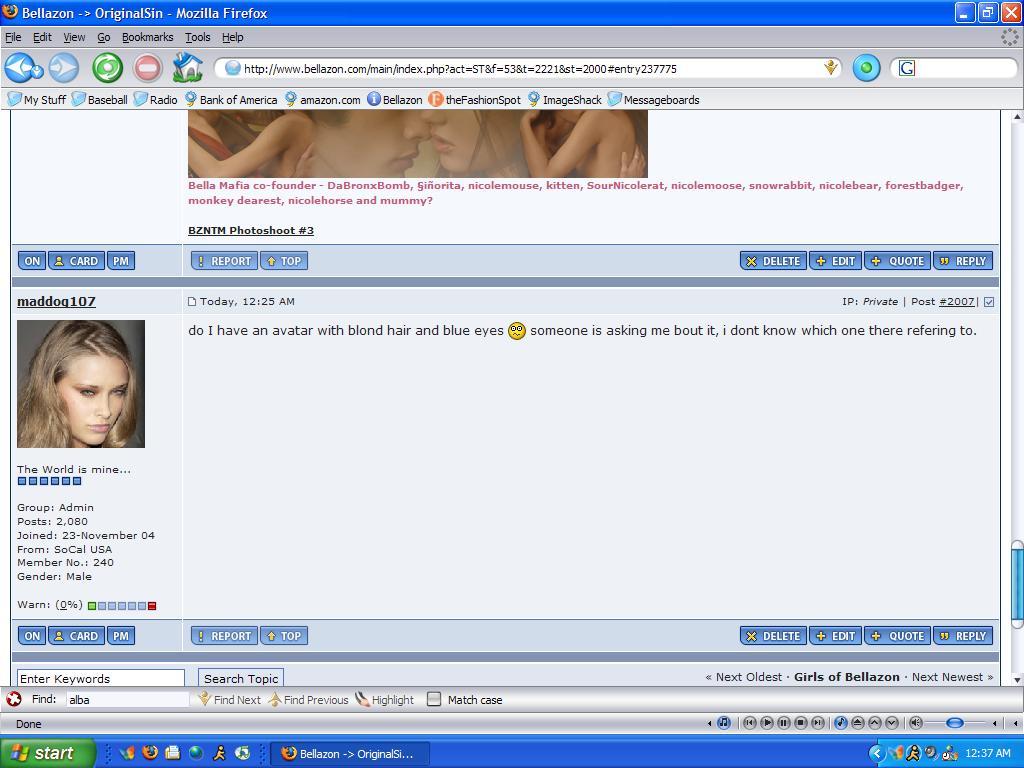
Task: Open the address bar dropdown arrow
Action: (x=830, y=68)
